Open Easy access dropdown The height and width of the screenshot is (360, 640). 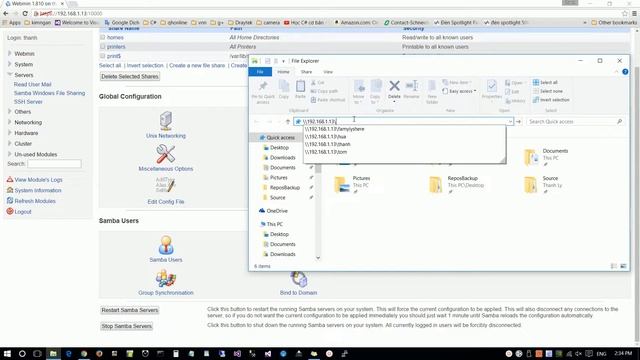tap(460, 91)
